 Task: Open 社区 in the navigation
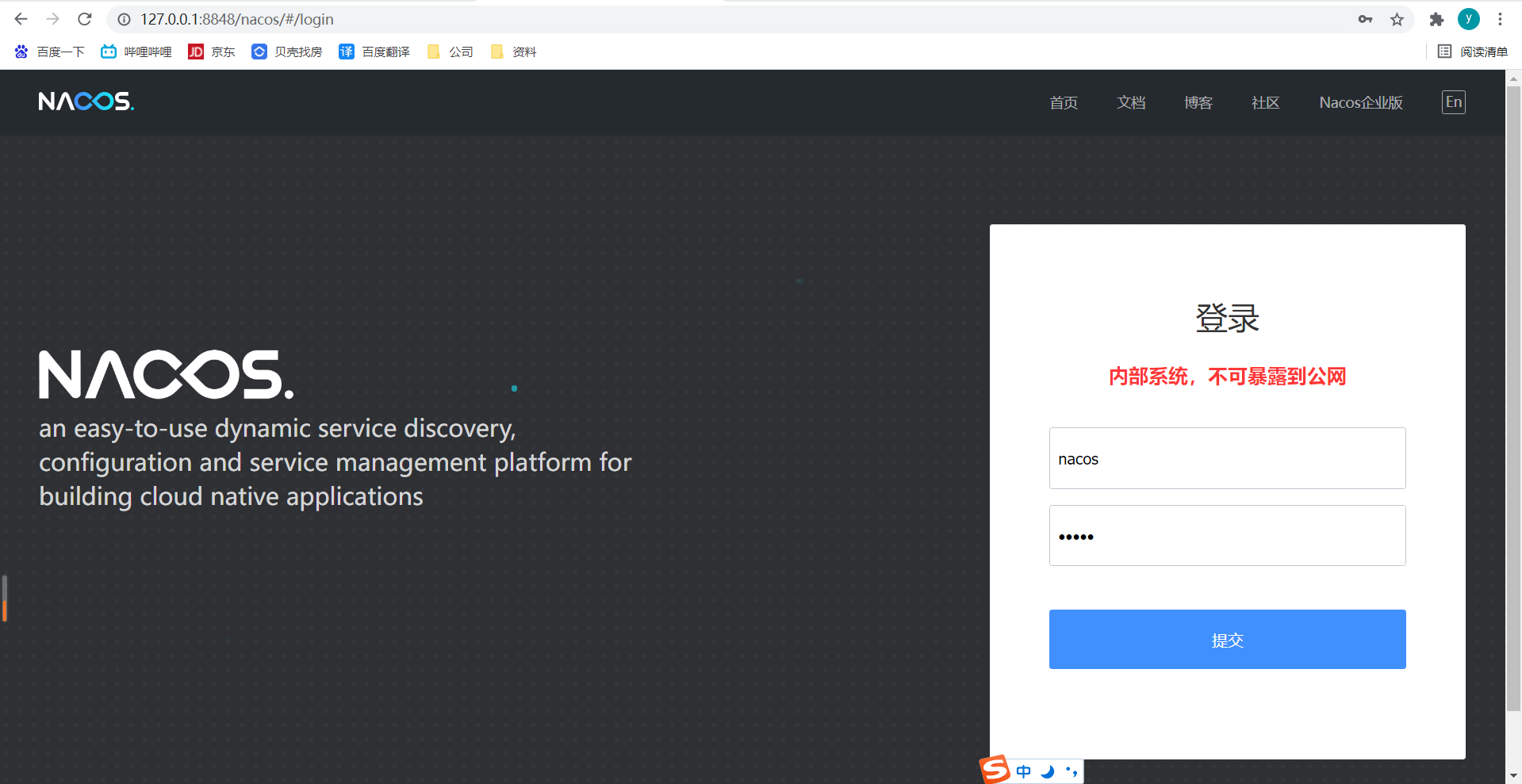(x=1266, y=102)
